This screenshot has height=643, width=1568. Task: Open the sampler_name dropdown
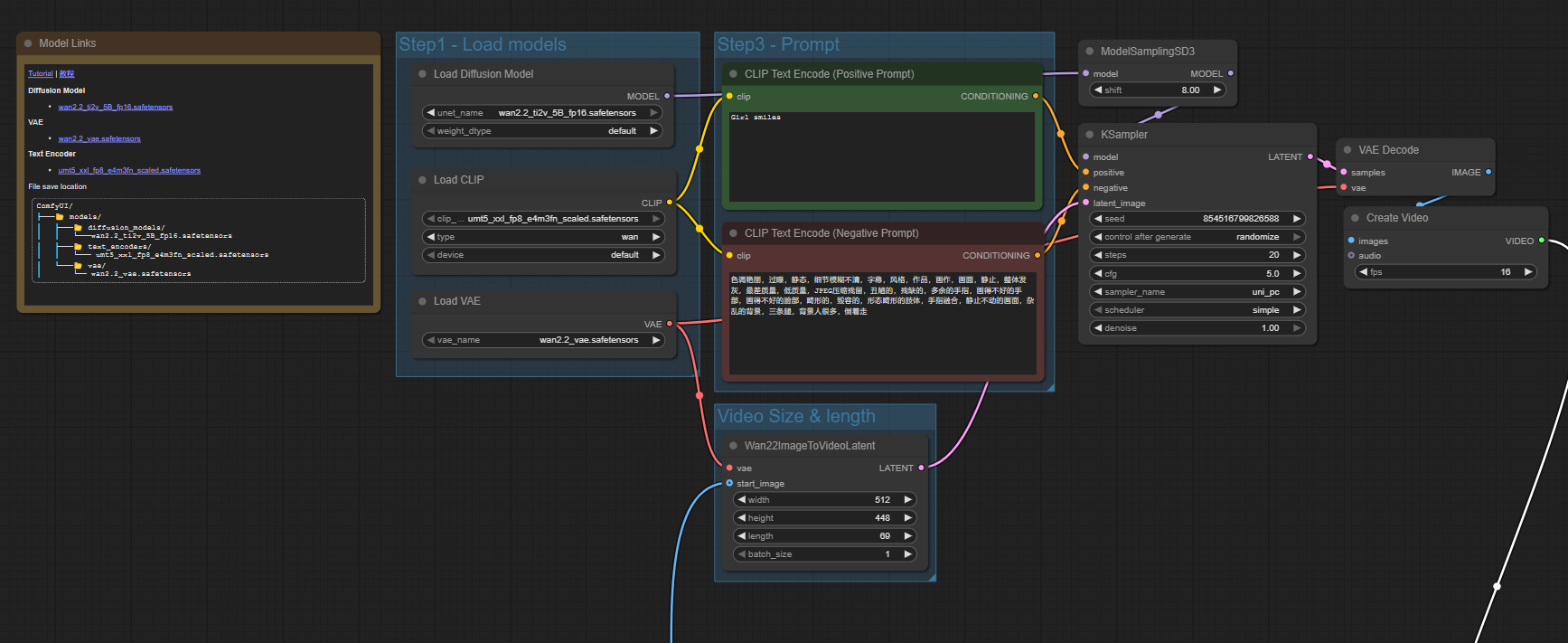pyautogui.click(x=1197, y=292)
